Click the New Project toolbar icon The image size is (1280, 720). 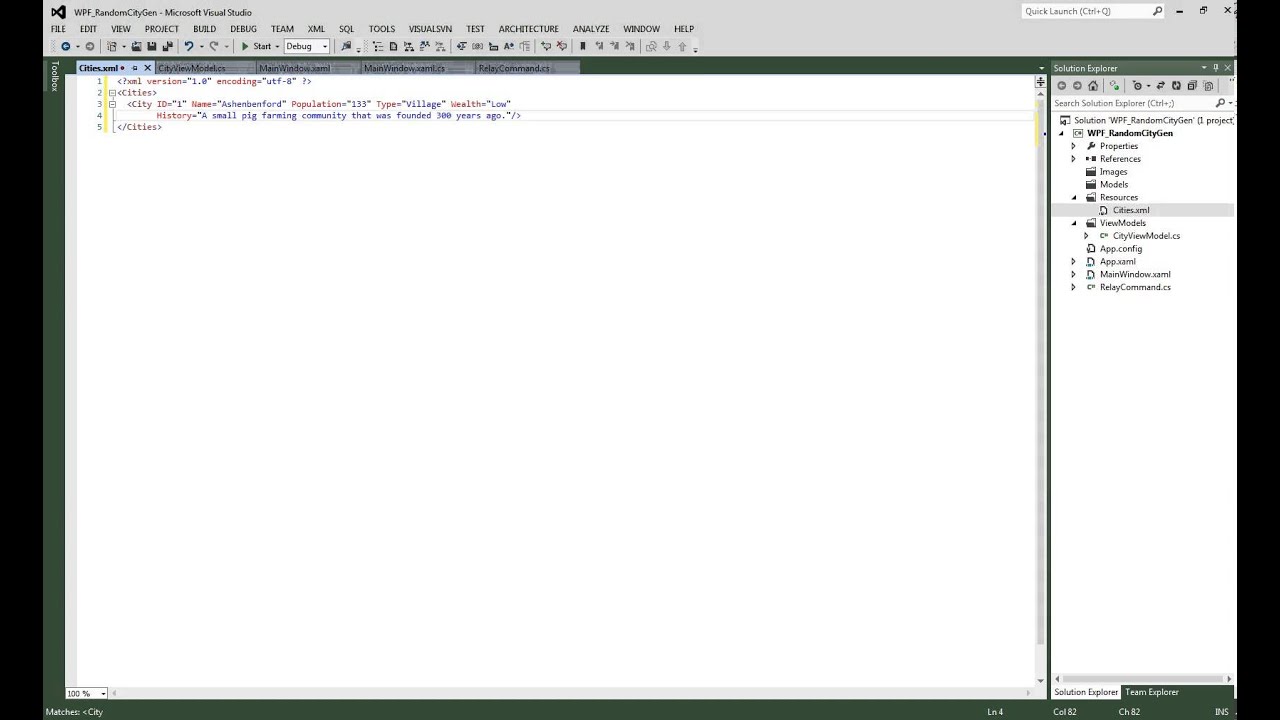(111, 46)
